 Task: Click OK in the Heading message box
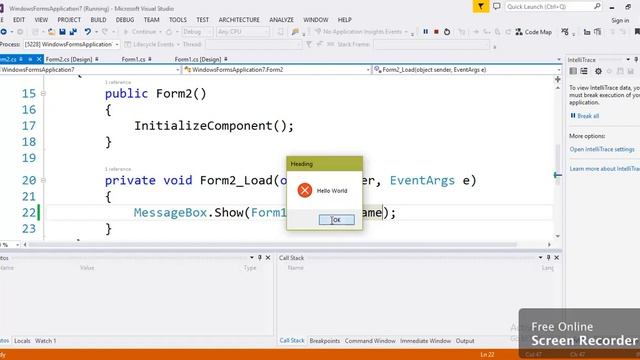coord(336,220)
